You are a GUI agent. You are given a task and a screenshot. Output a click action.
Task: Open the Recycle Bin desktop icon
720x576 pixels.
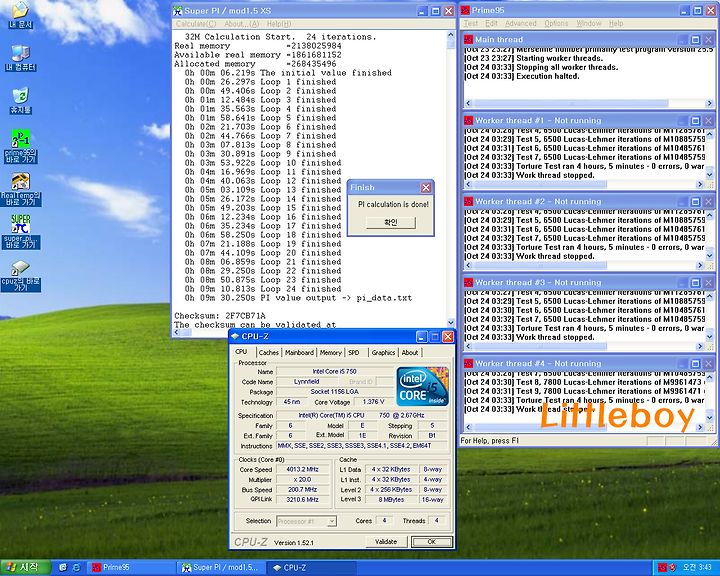coord(20,101)
